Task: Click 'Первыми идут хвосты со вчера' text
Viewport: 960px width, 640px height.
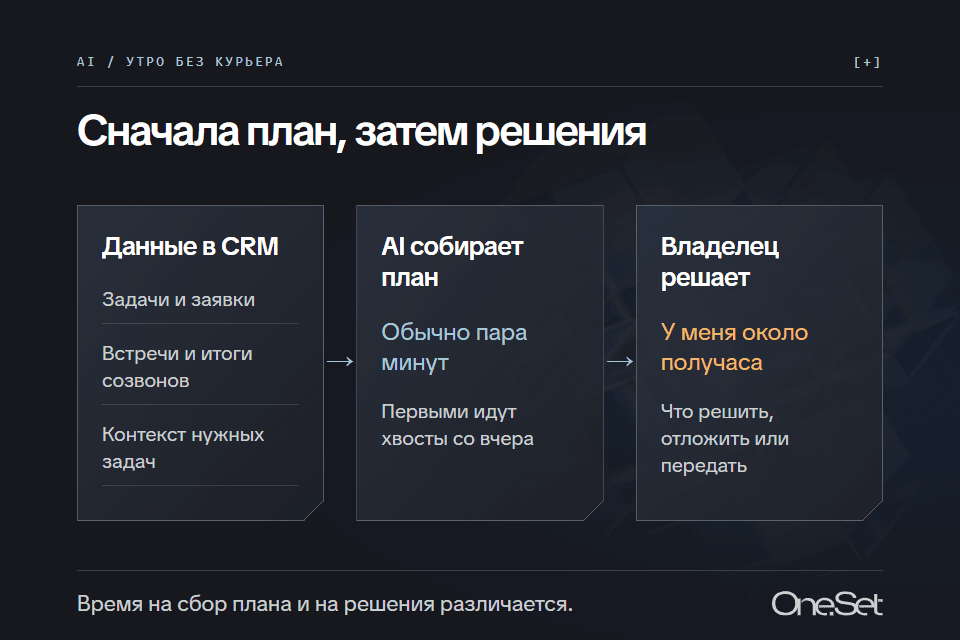Action: pos(457,425)
